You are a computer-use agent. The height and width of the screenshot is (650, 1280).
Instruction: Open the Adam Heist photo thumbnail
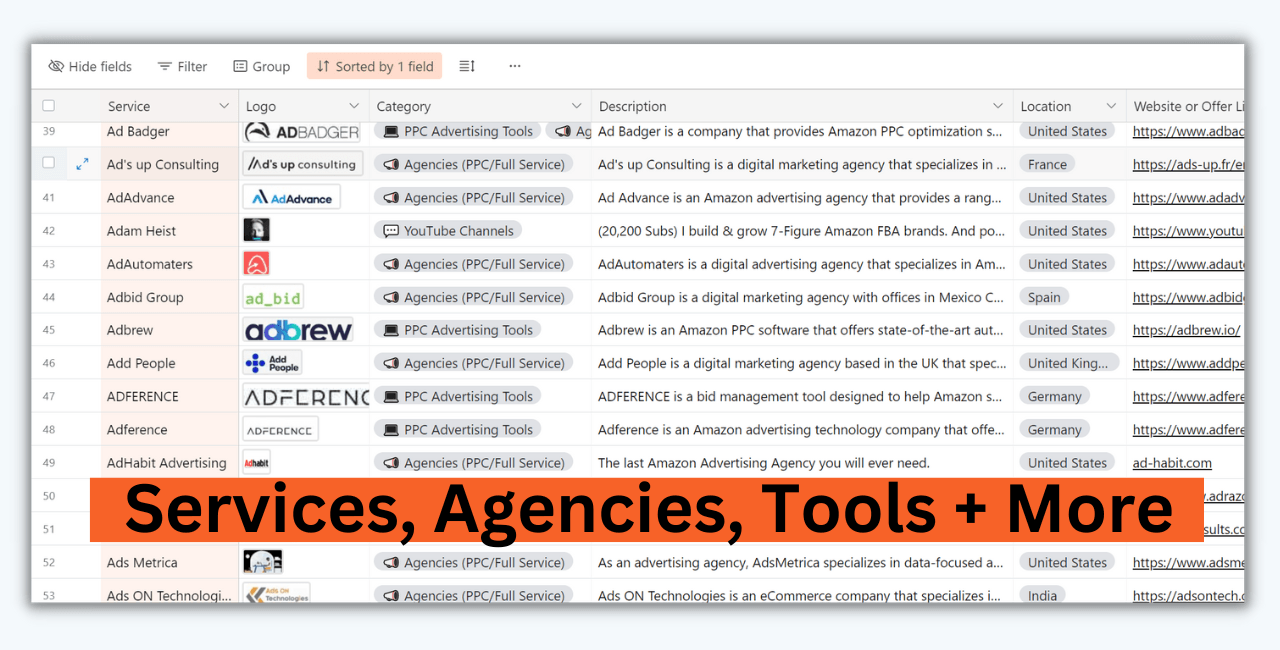click(x=256, y=231)
